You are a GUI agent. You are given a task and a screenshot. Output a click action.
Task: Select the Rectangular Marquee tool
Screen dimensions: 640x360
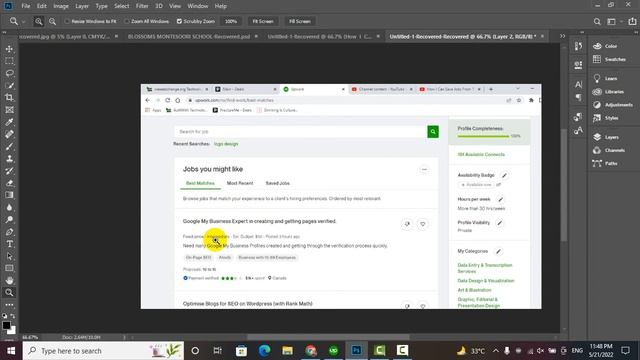point(9,61)
